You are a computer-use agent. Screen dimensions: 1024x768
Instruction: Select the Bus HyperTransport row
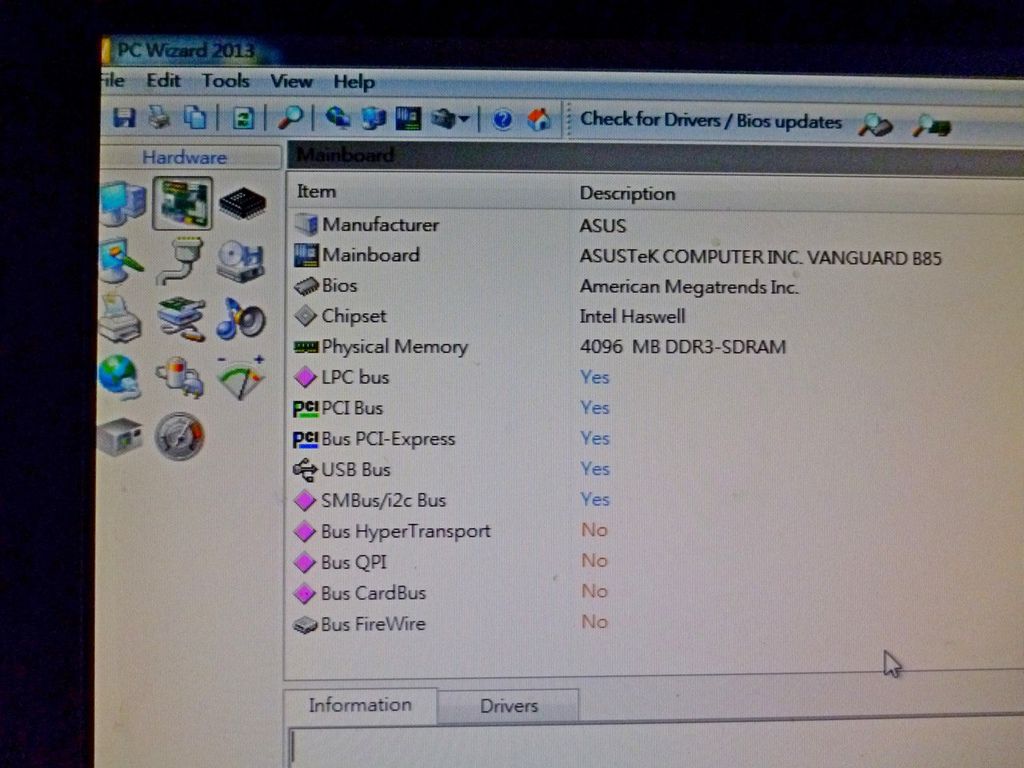[x=656, y=530]
